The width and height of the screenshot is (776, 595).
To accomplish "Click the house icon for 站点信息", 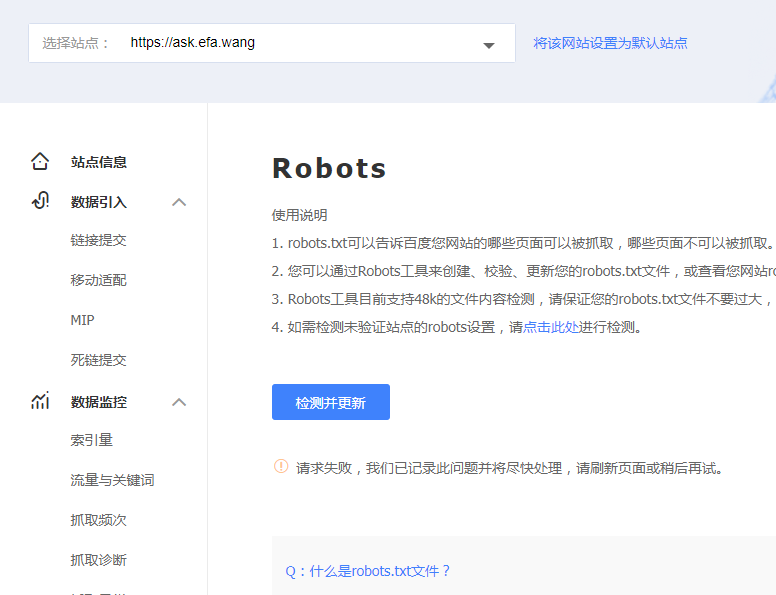I will click(x=40, y=161).
